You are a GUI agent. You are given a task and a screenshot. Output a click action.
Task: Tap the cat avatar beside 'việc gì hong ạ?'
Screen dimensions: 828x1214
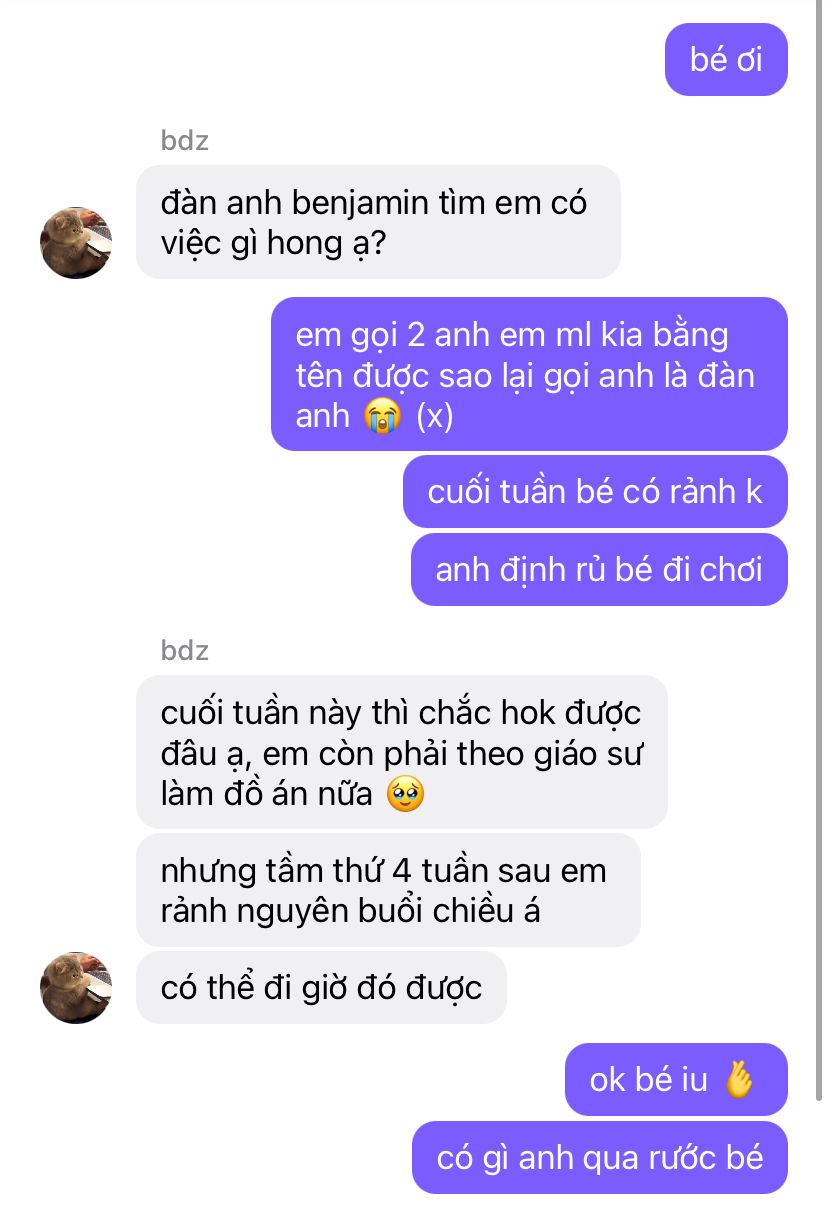click(76, 243)
